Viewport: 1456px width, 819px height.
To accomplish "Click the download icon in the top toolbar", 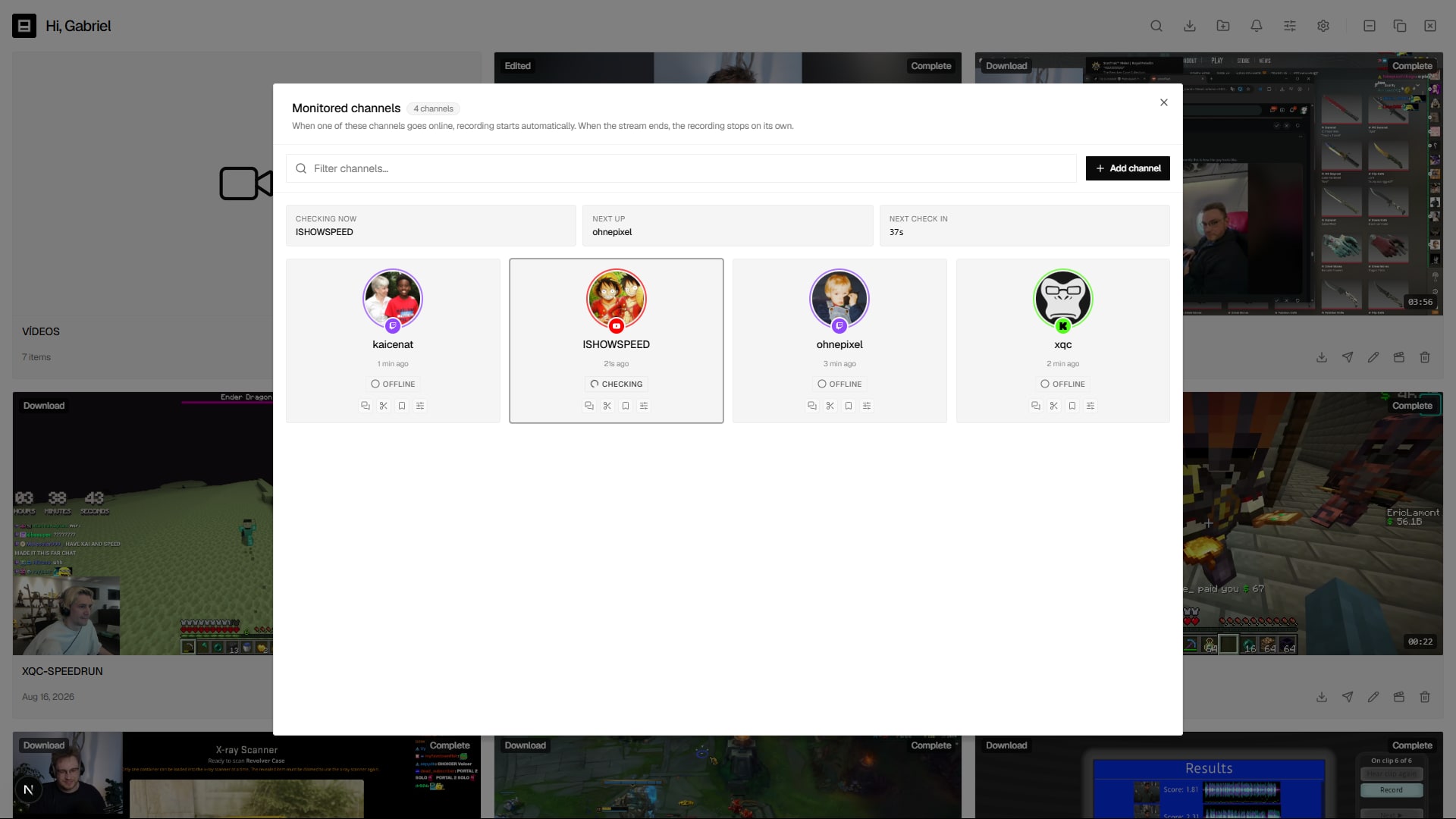I will point(1190,26).
